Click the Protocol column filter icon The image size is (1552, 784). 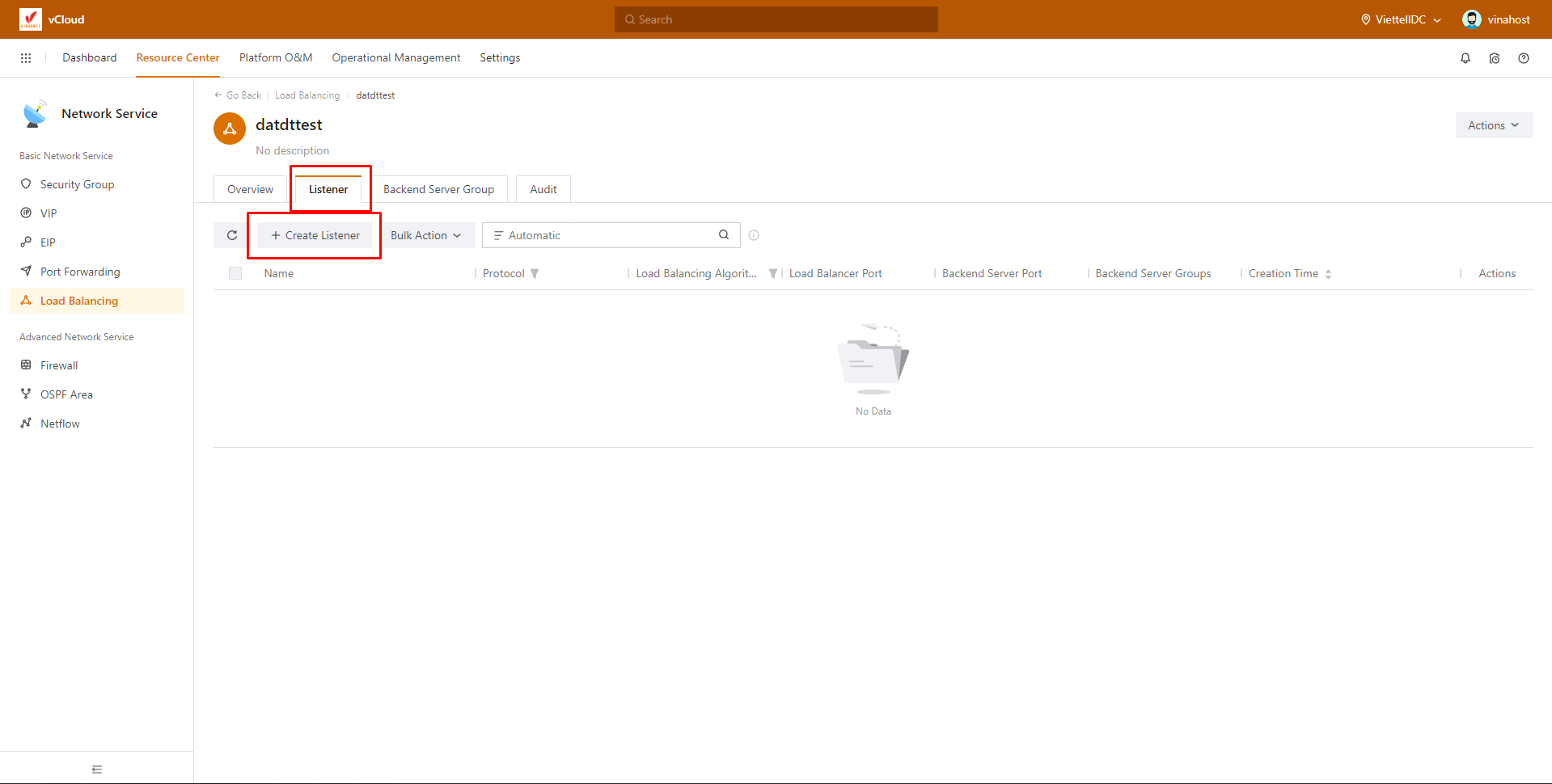coord(535,274)
